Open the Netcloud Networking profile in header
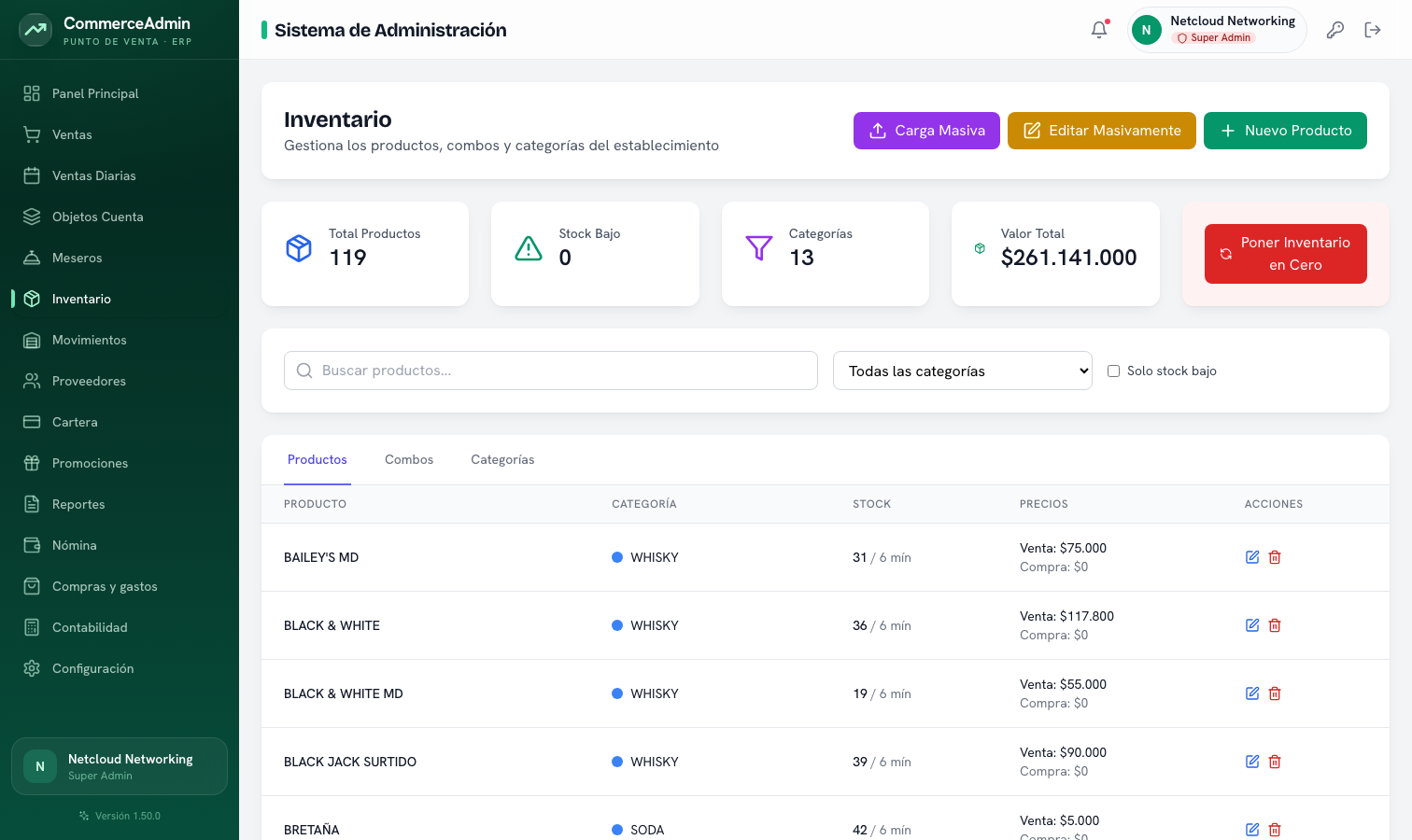Viewport: 1412px width, 840px height. coord(1217,30)
